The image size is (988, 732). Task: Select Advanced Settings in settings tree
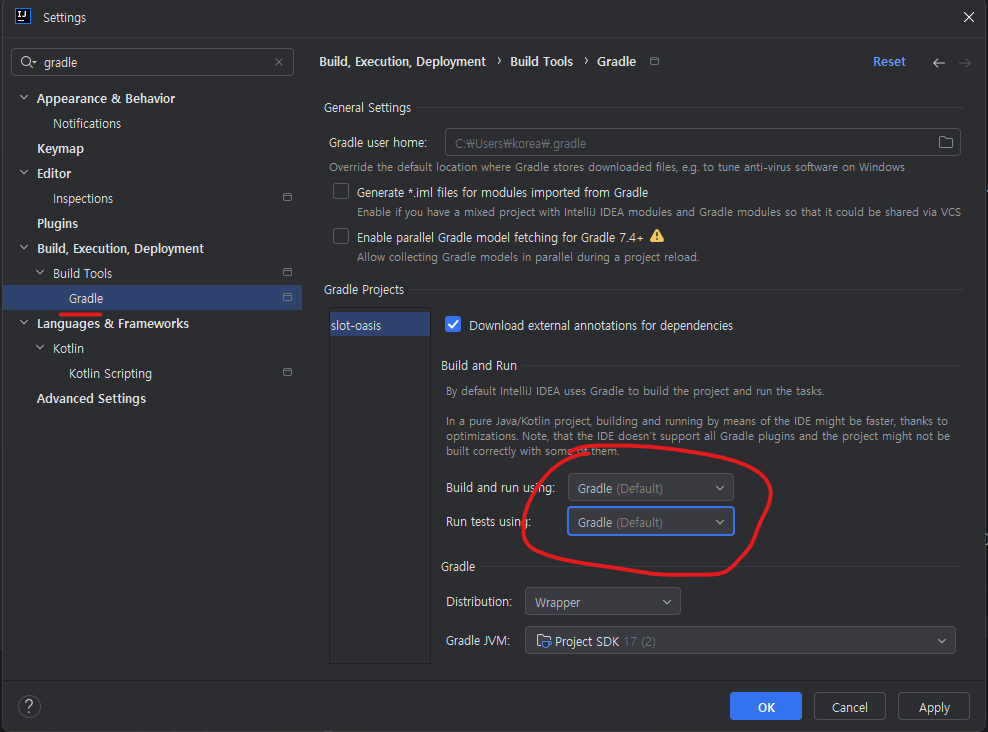pos(91,399)
